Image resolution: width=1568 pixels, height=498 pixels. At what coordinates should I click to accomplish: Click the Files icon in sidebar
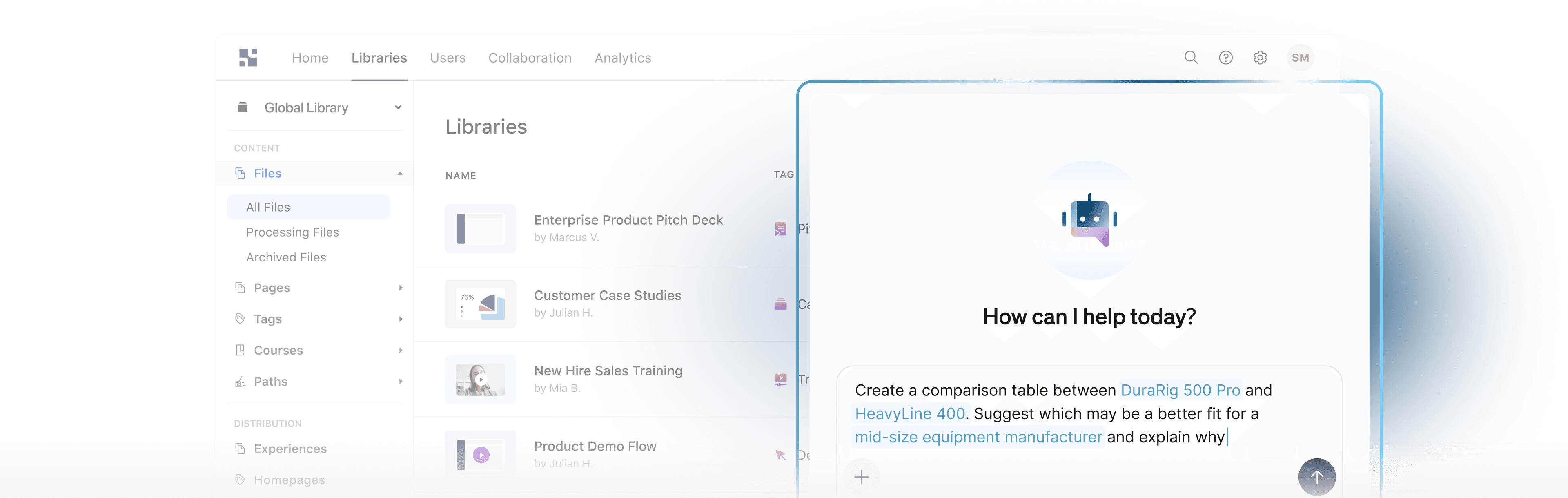tap(241, 174)
